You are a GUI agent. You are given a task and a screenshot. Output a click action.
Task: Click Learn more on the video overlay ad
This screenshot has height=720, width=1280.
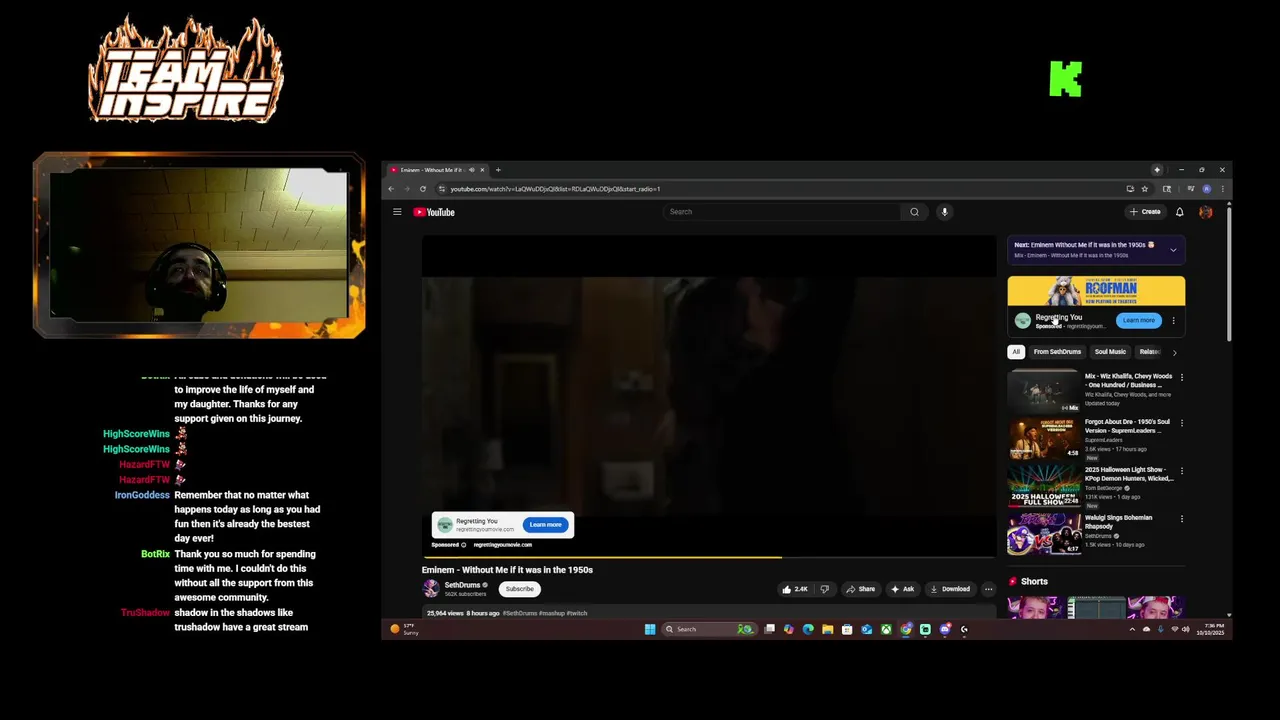coord(545,525)
